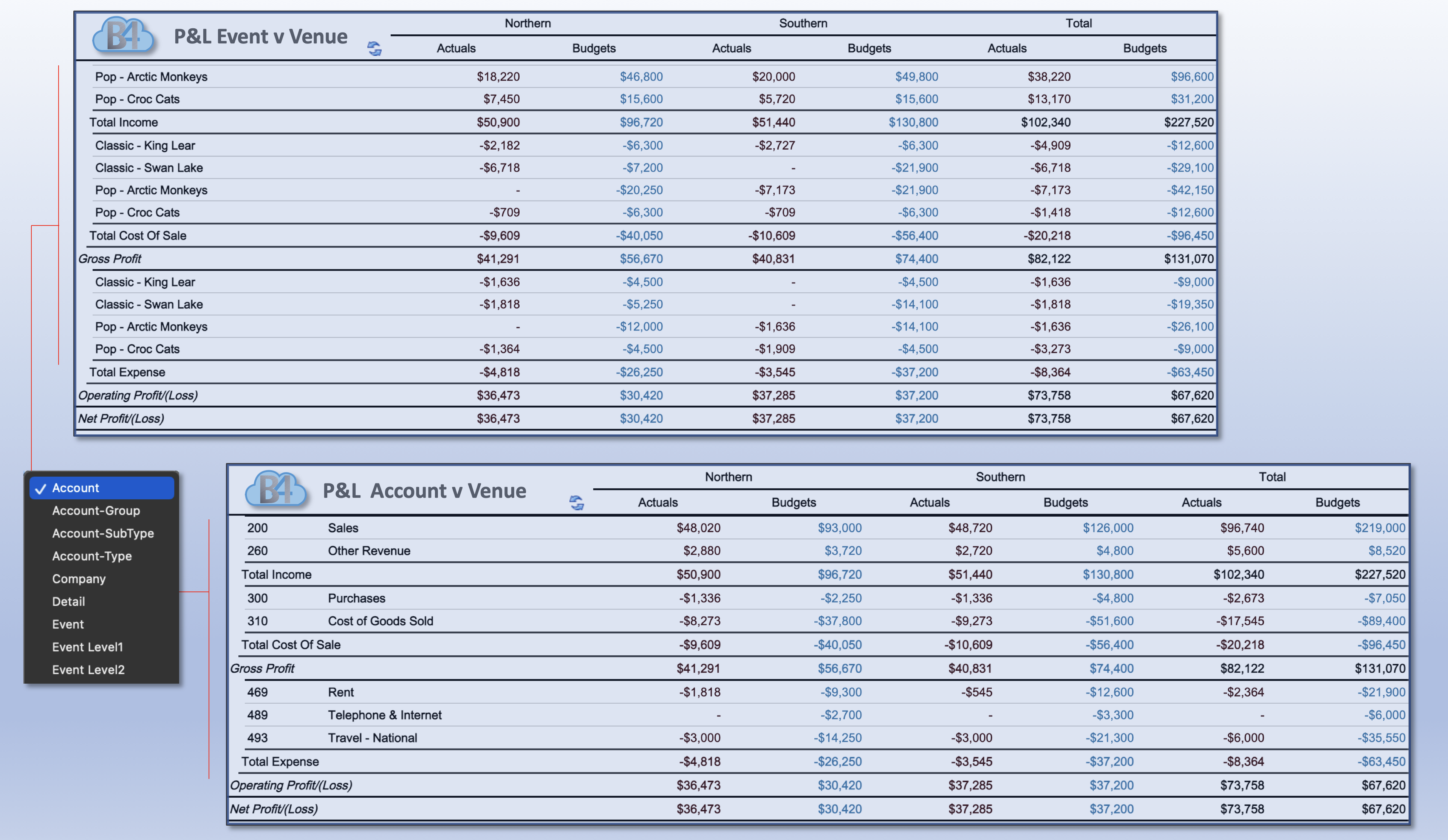Click Southern header in Account v Venue table
This screenshot has width=1448, height=840.
[1000, 477]
